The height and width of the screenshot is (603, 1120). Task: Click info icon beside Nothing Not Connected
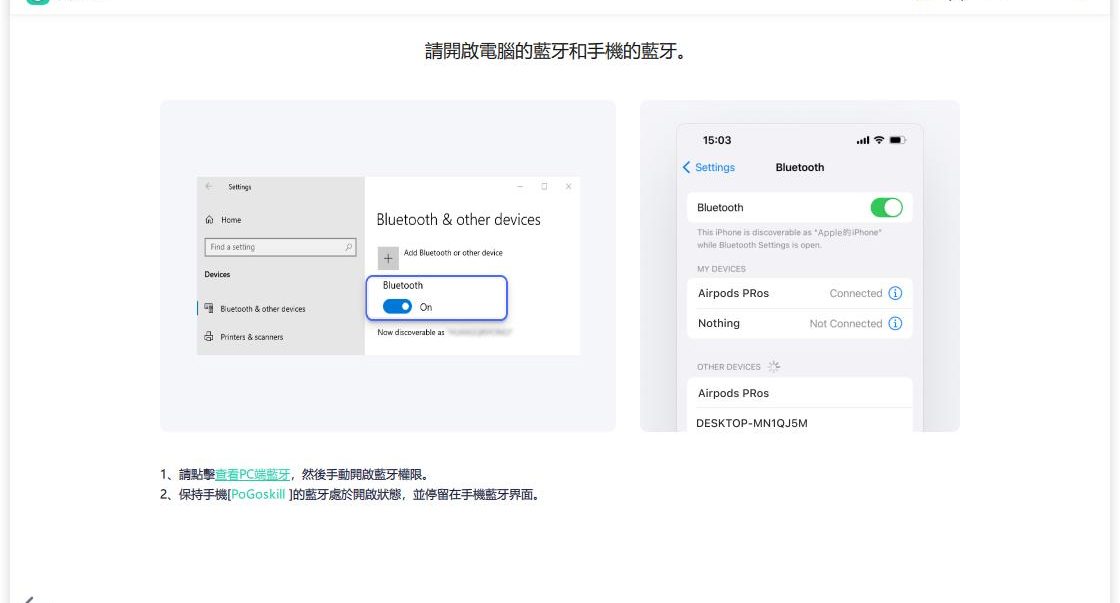click(895, 324)
